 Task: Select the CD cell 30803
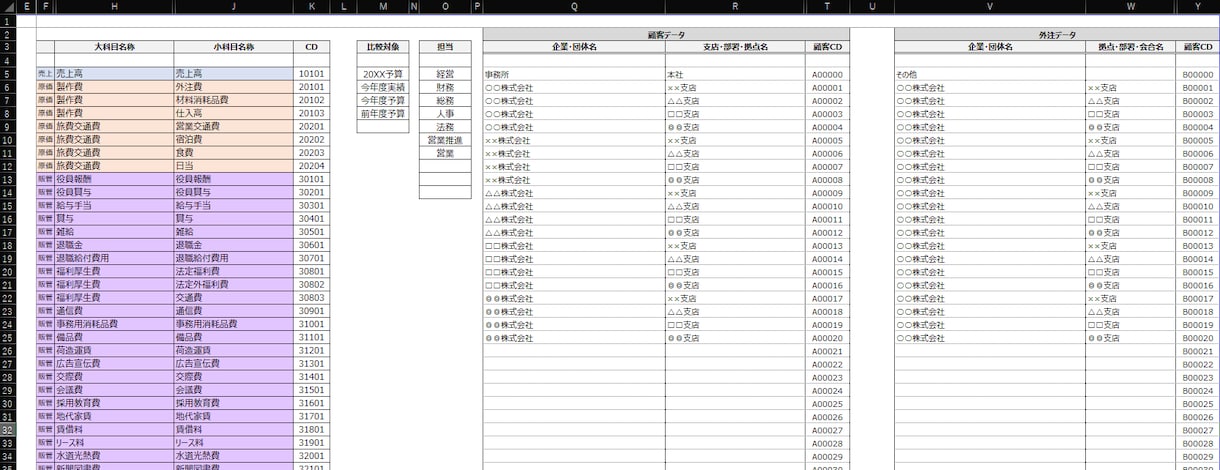pyautogui.click(x=311, y=297)
